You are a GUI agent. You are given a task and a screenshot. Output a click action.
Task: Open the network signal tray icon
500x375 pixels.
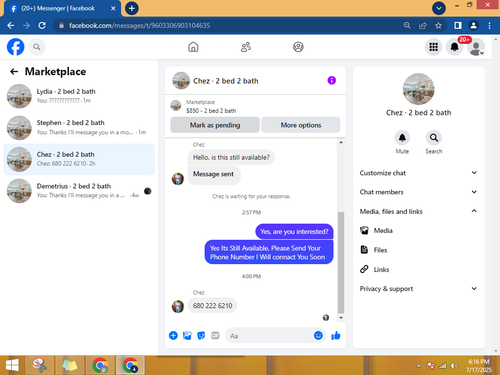click(x=442, y=366)
